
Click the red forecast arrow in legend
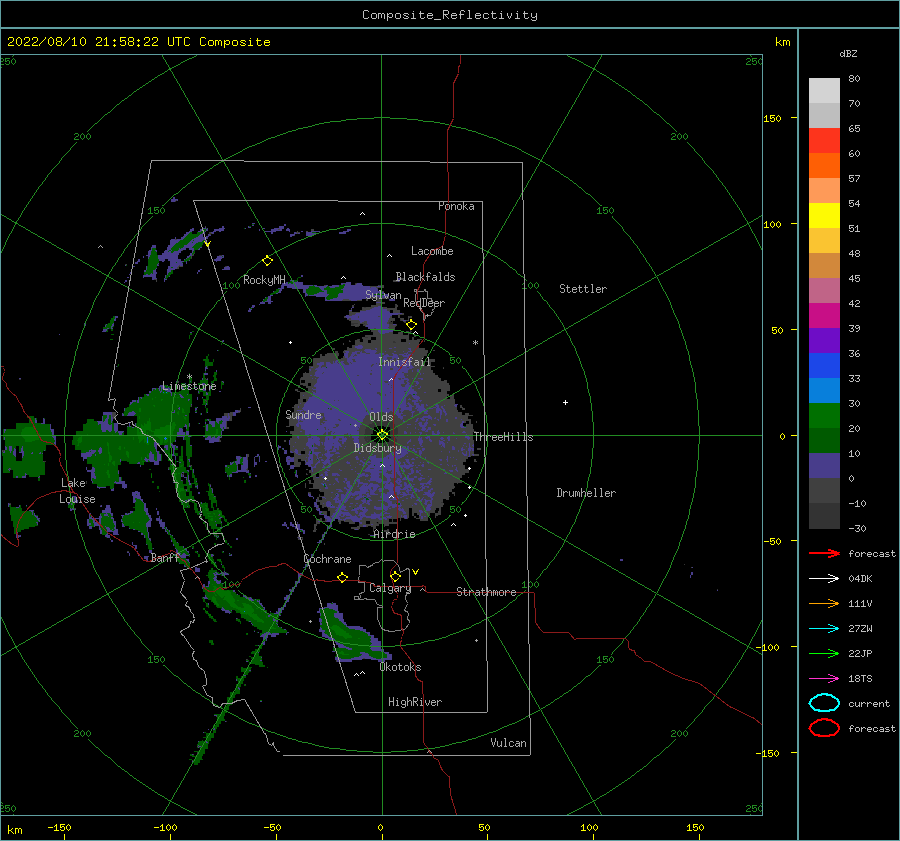point(824,553)
